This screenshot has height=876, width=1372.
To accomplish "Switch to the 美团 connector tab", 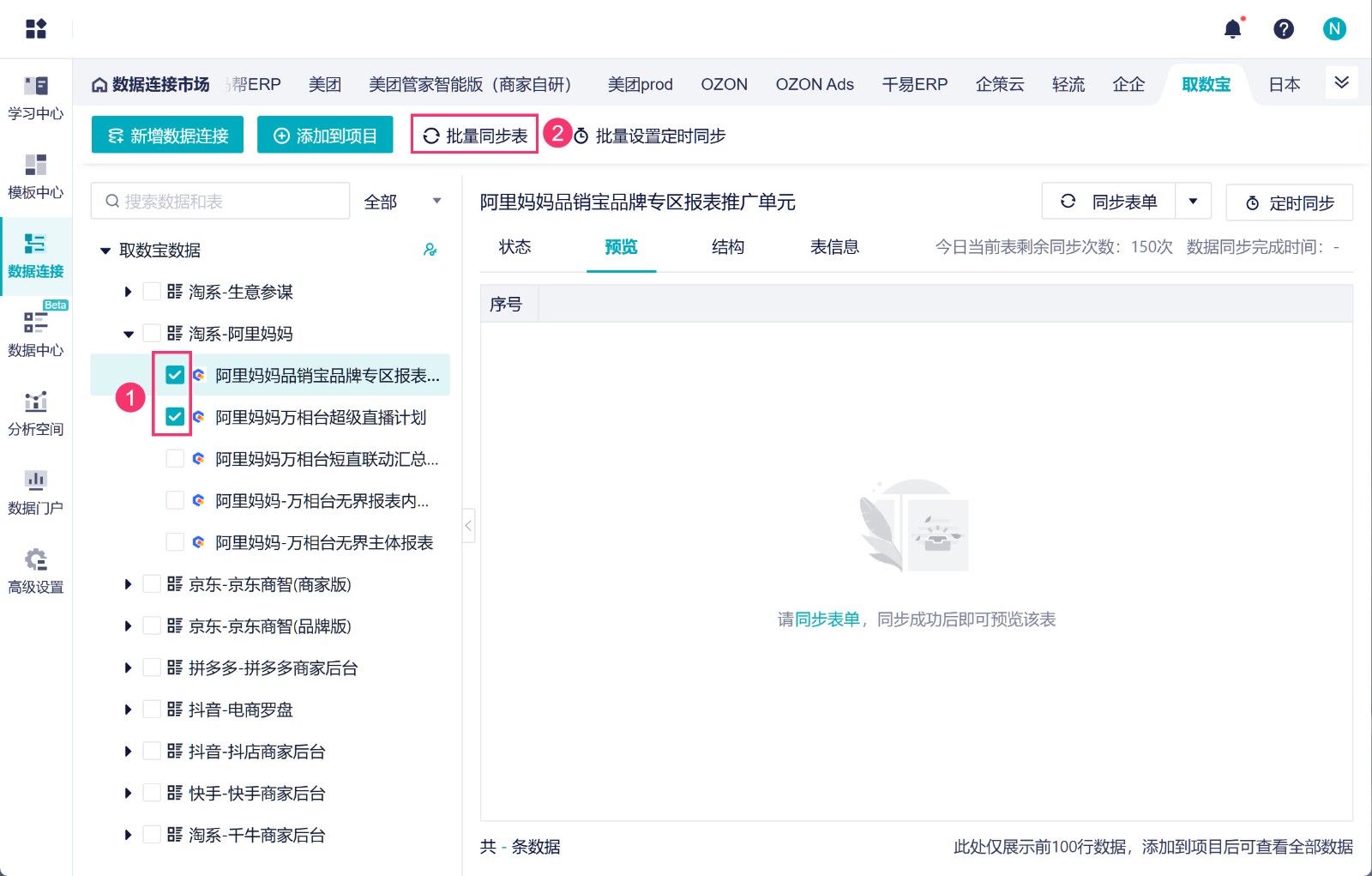I will click(325, 85).
